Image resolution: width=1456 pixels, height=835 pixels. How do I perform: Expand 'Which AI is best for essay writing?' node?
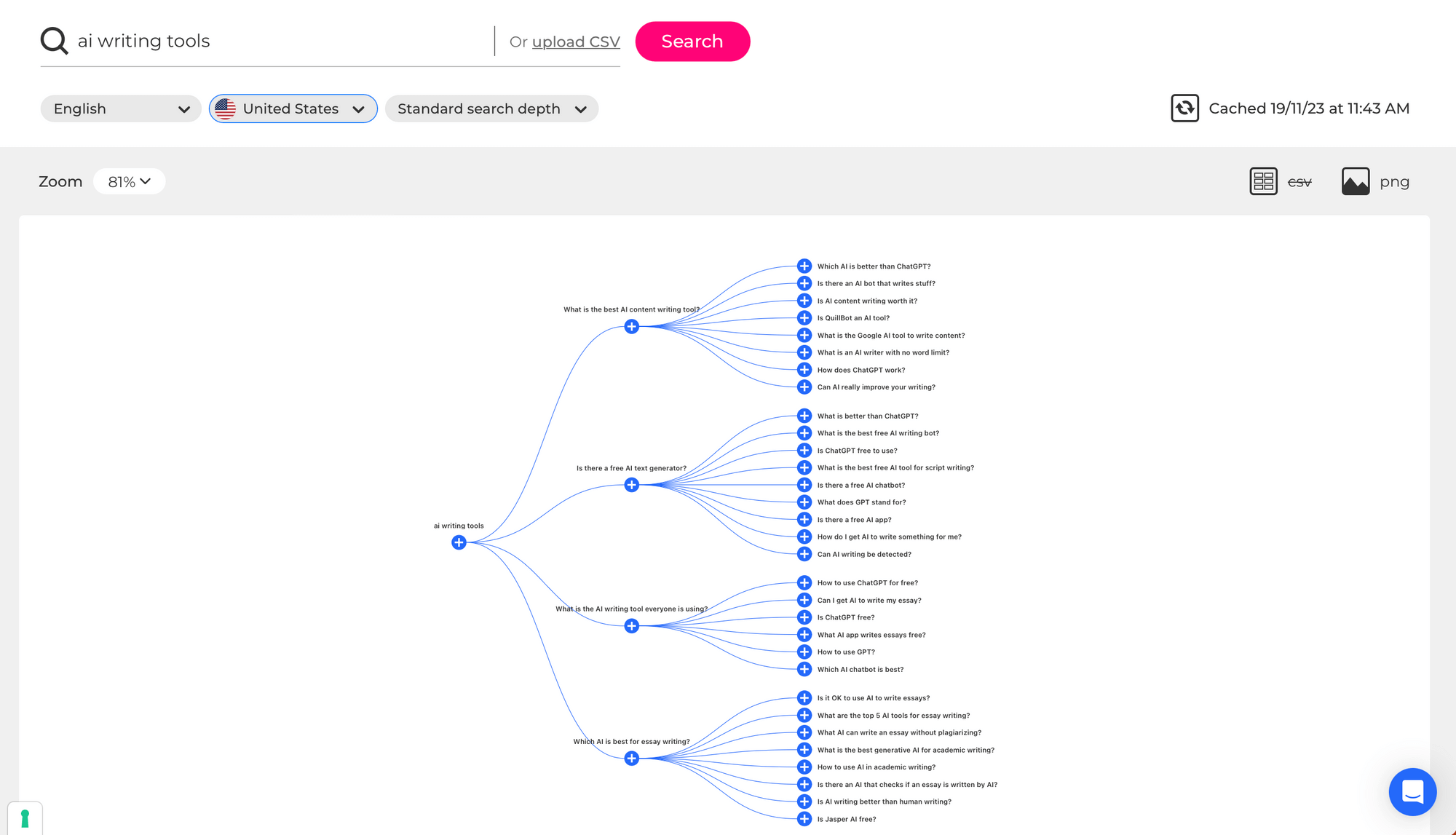pyautogui.click(x=632, y=759)
